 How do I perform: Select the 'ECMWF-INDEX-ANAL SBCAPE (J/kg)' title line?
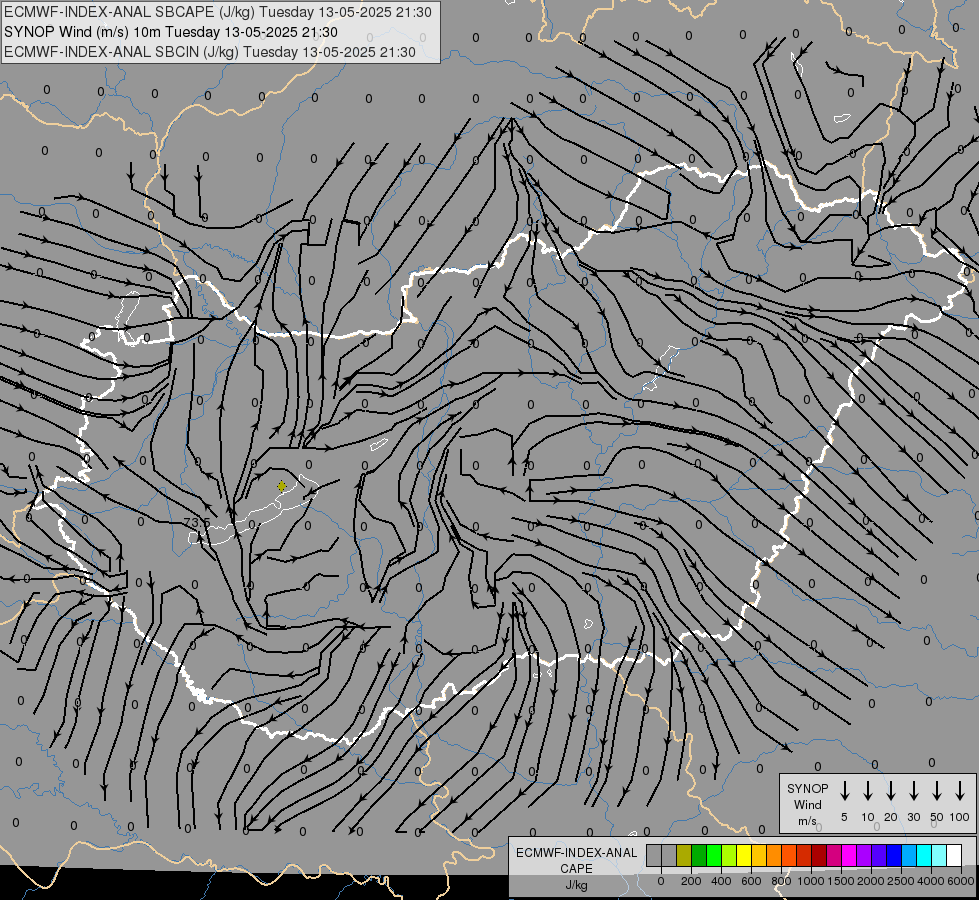(x=217, y=12)
